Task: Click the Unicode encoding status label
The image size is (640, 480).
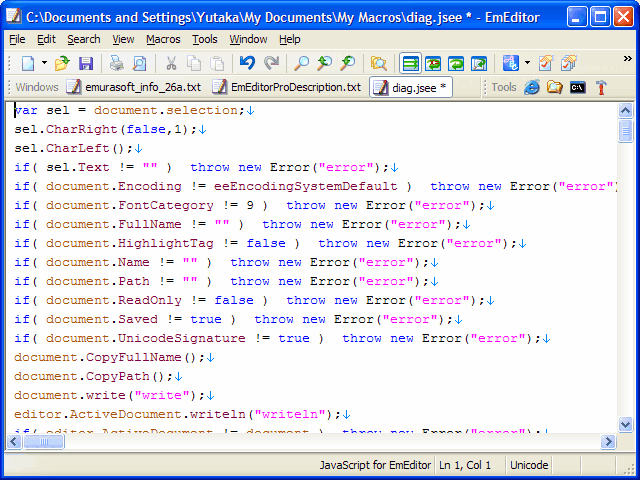Action: [529, 465]
